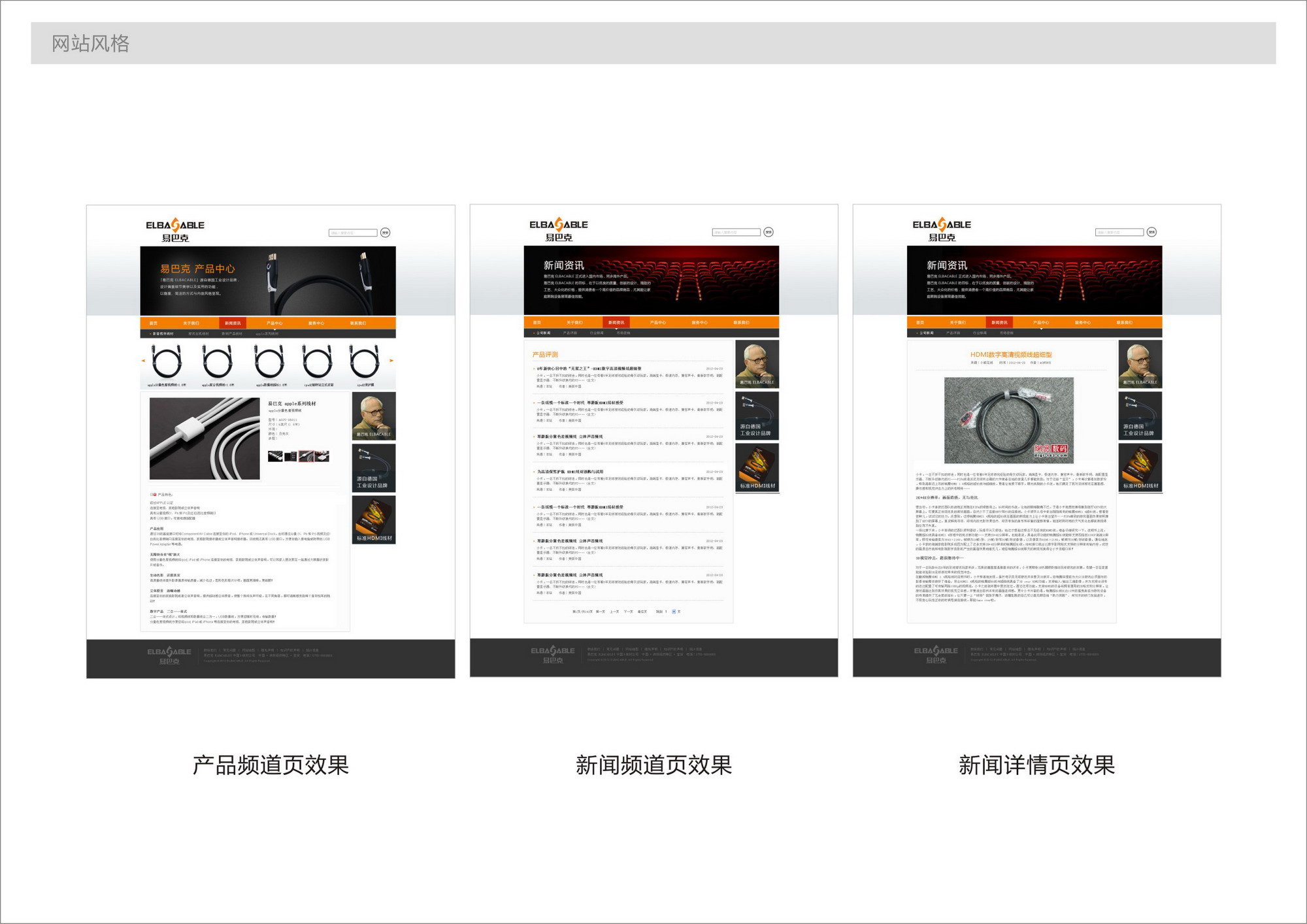Click footer logo on news list mockup
The image size is (1307, 924).
click(552, 655)
